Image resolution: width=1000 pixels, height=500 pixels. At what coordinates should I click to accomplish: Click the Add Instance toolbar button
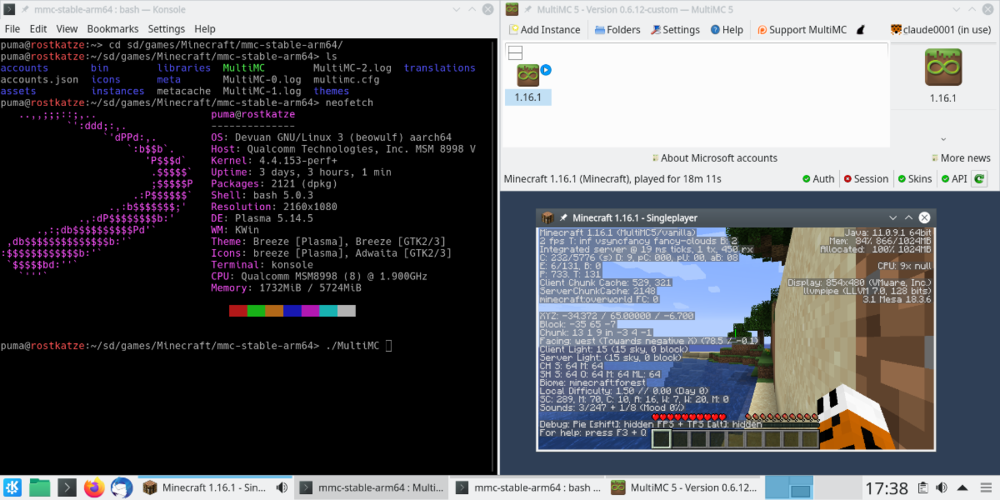pyautogui.click(x=543, y=30)
